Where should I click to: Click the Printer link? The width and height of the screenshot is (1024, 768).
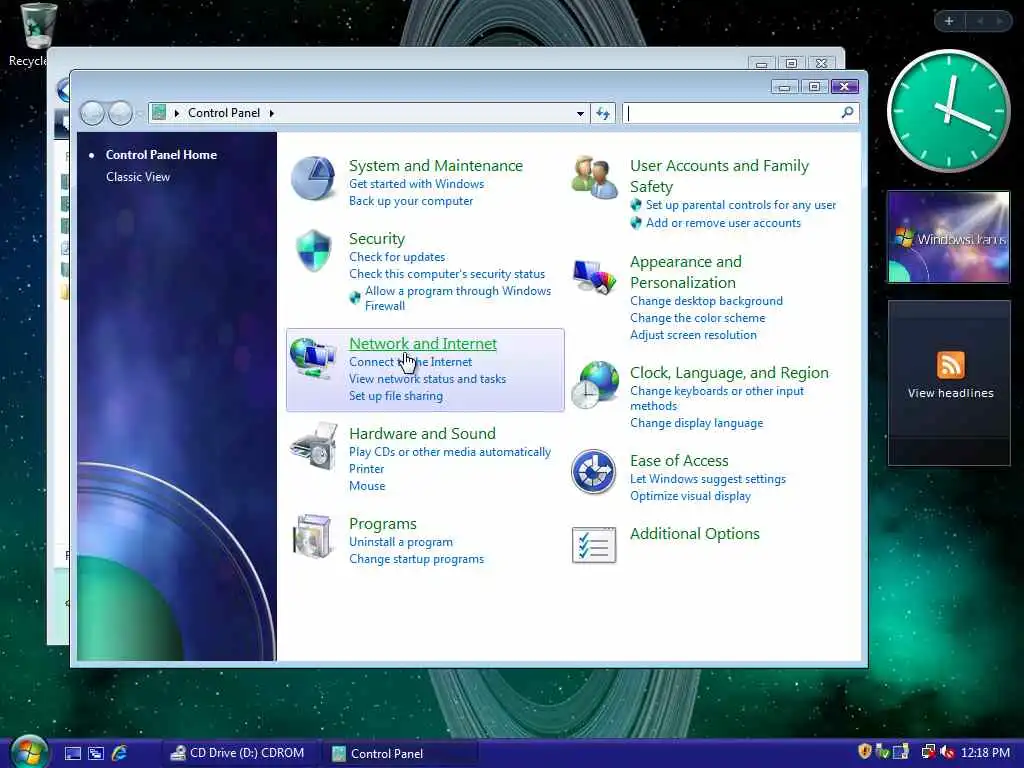coord(366,469)
